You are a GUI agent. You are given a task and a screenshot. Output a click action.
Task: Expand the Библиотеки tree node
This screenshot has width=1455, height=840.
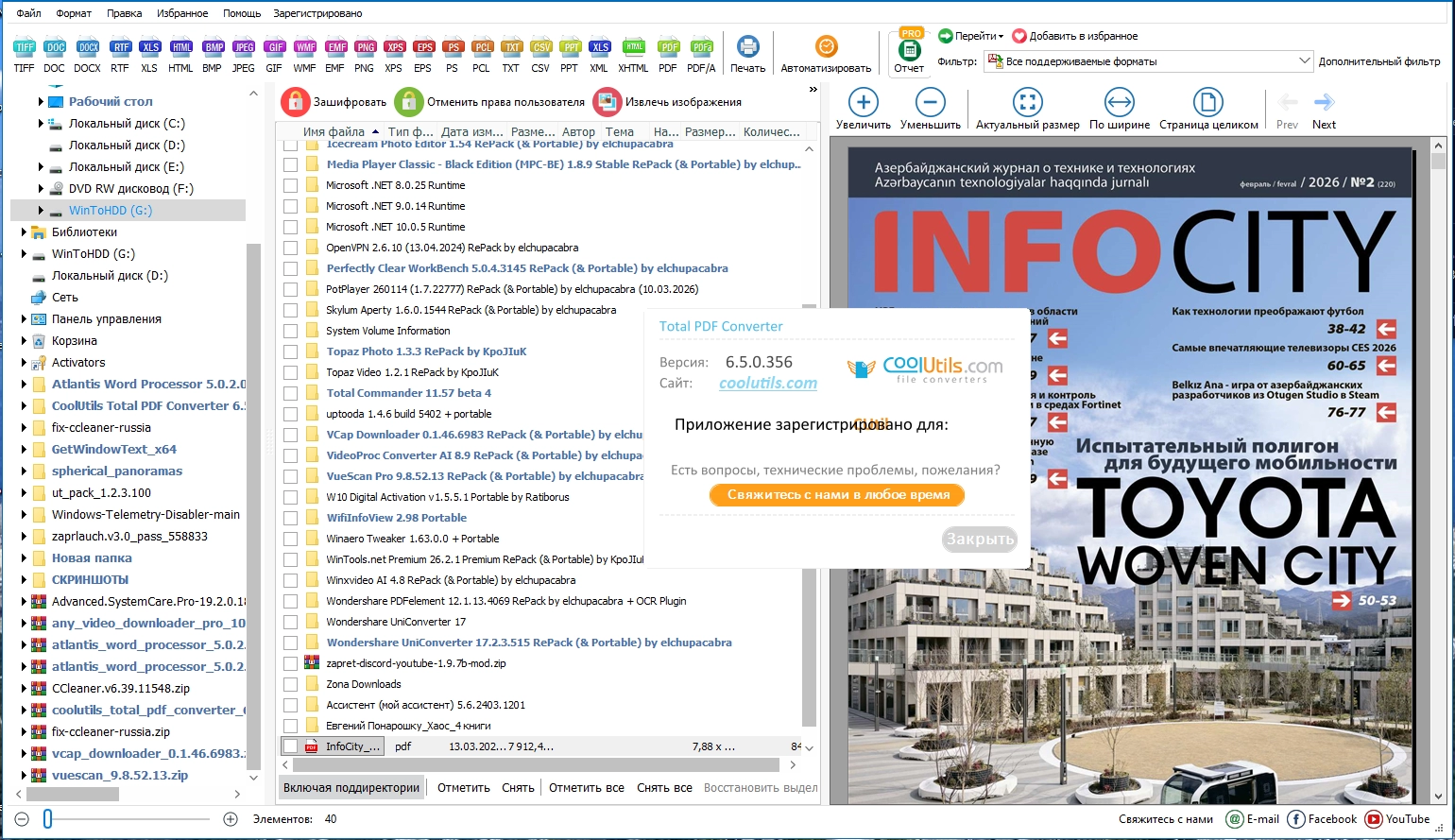[x=24, y=231]
